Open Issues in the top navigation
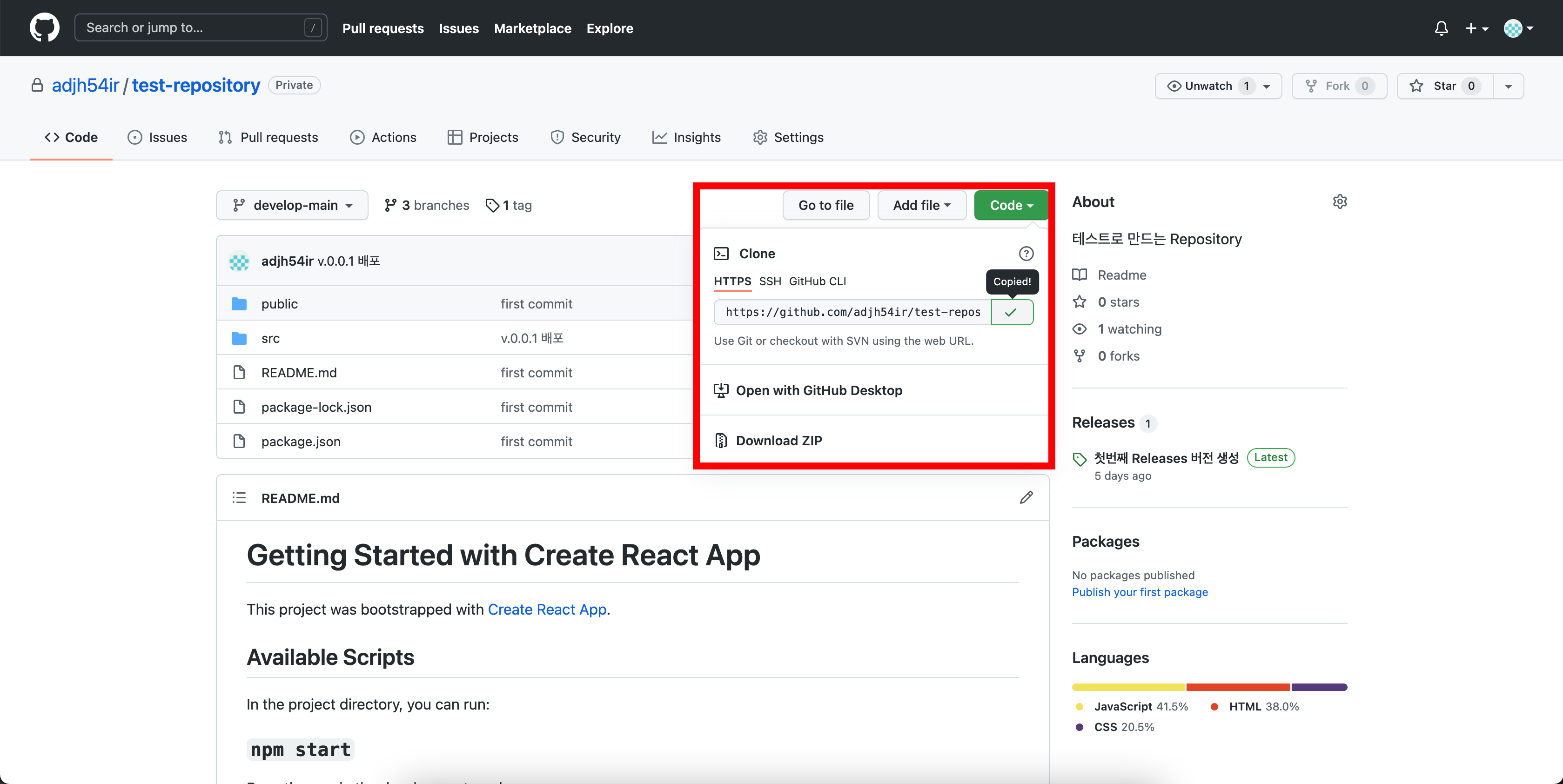Image resolution: width=1563 pixels, height=784 pixels. [459, 28]
